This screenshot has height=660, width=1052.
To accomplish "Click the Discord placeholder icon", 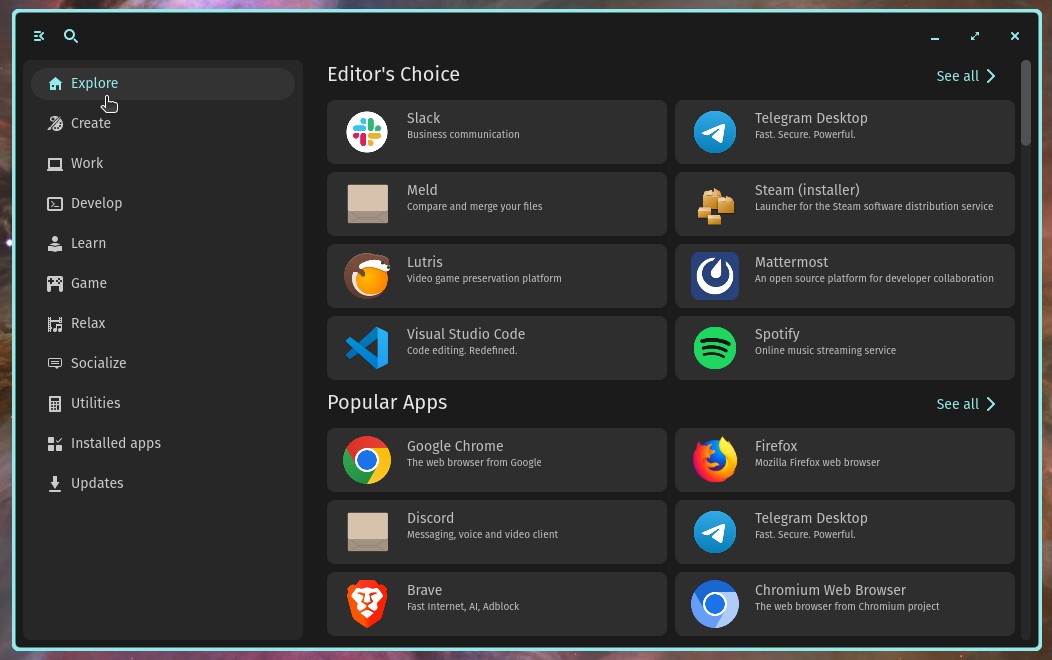I will click(368, 532).
